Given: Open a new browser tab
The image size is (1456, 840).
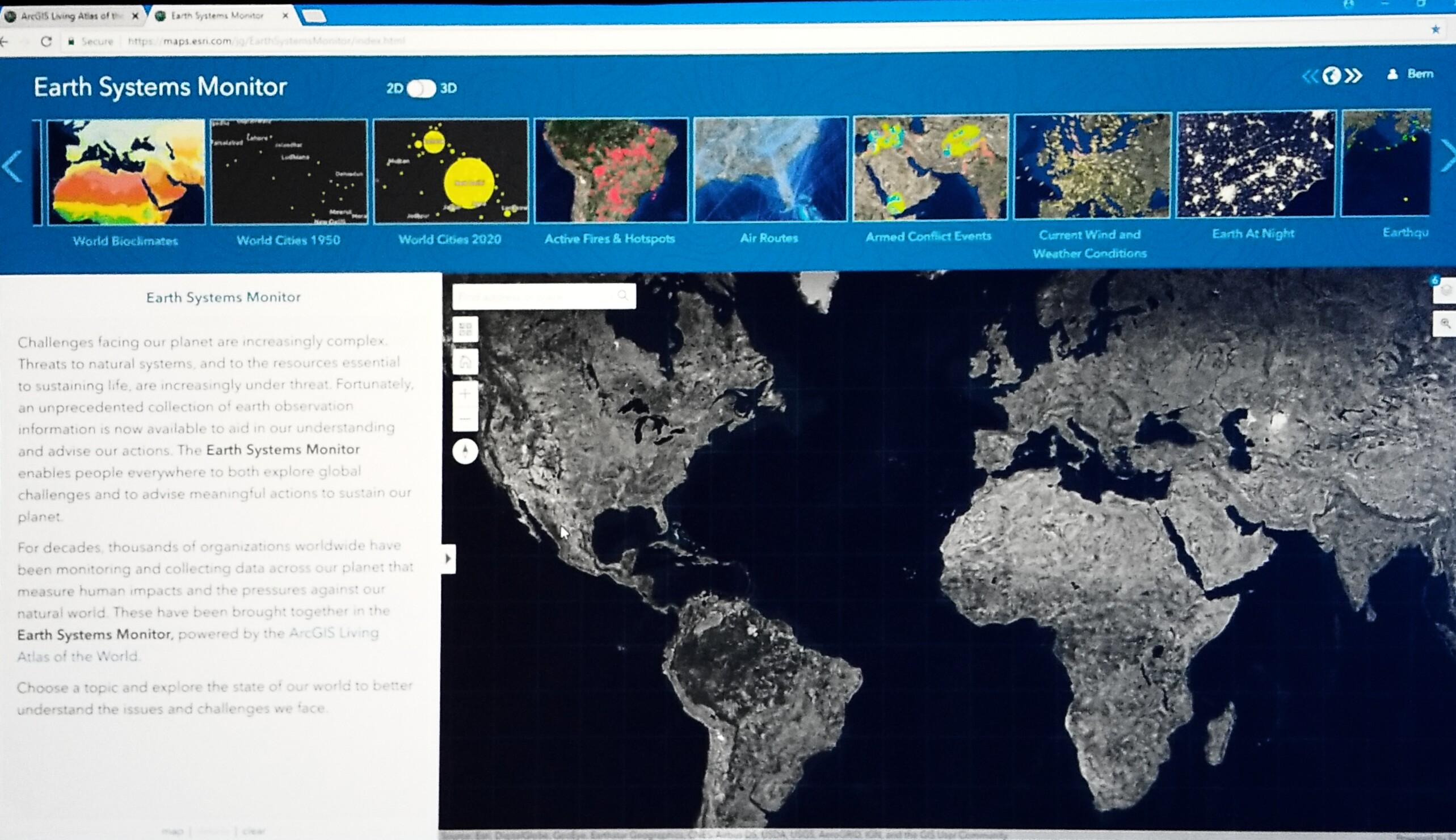Looking at the screenshot, I should pos(314,16).
